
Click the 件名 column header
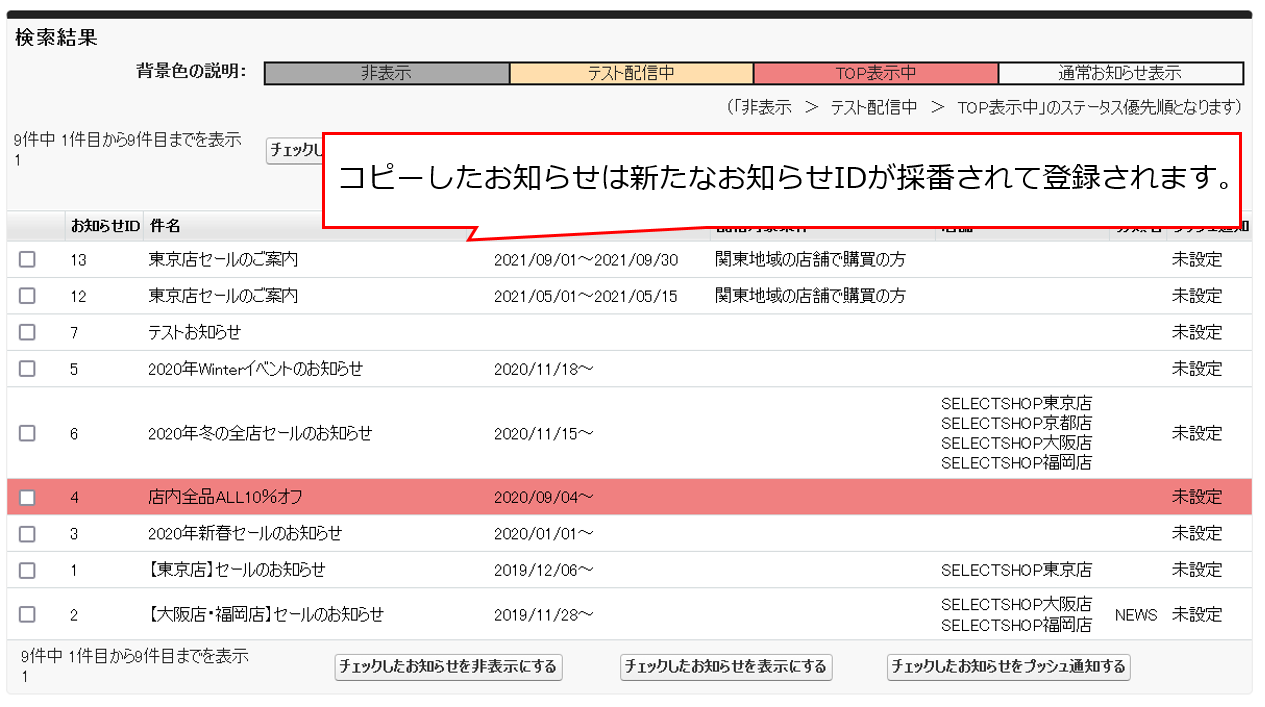[x=164, y=226]
